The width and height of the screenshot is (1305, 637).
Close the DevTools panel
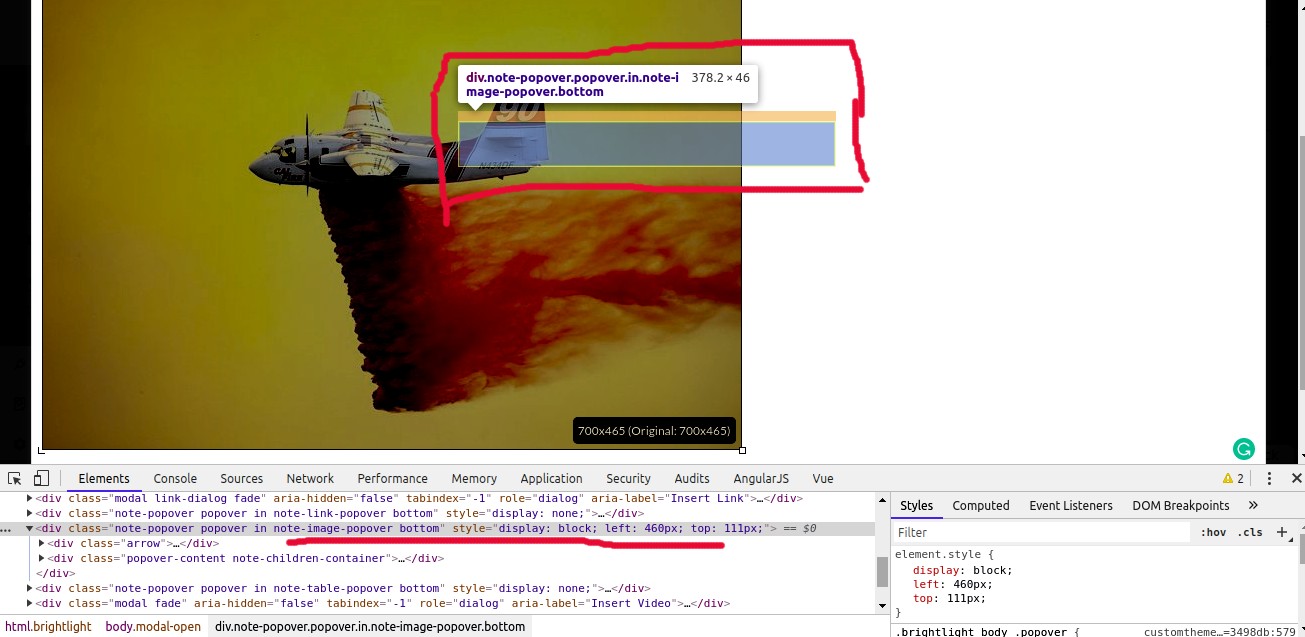coord(1296,479)
